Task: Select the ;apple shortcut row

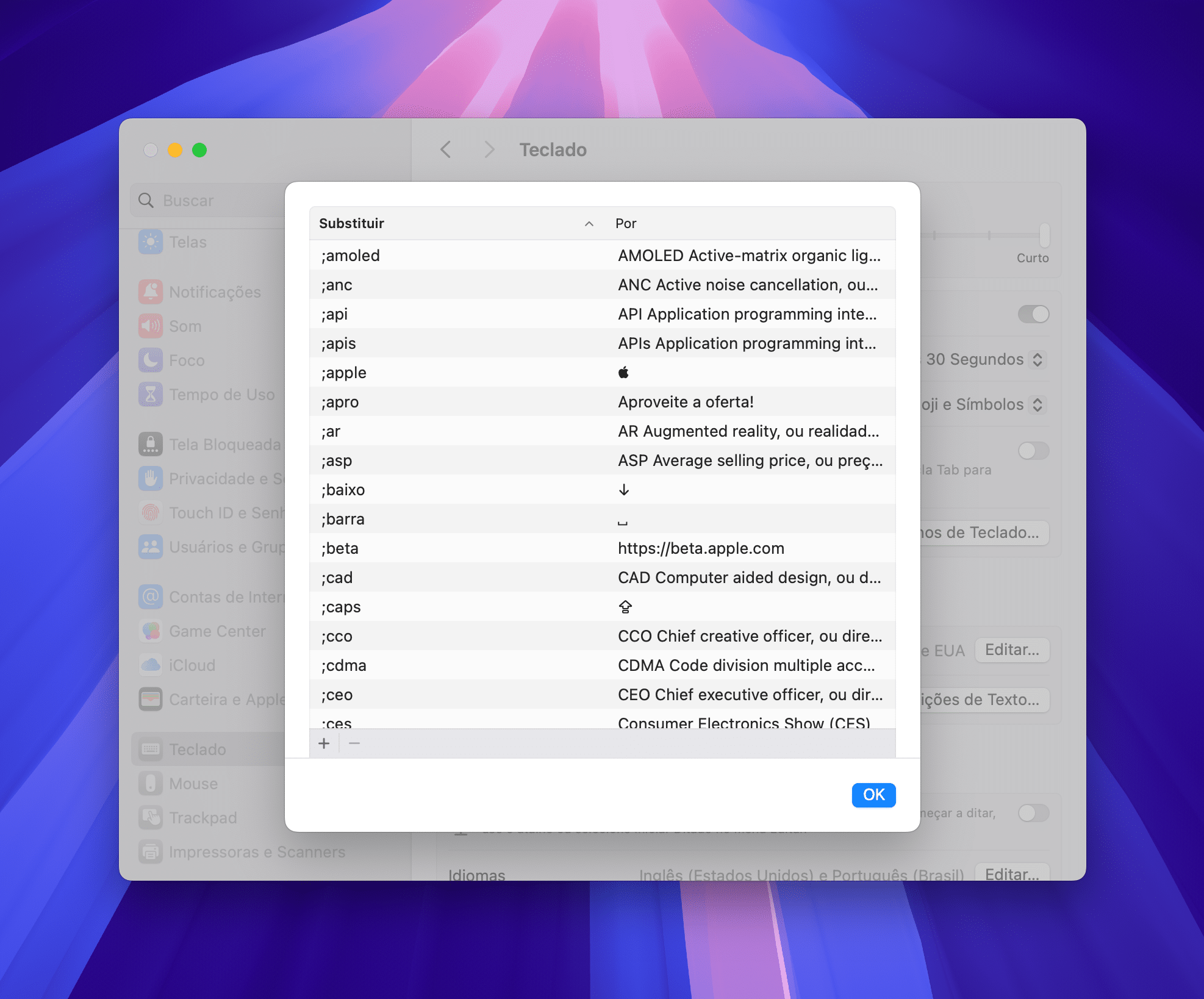Action: (603, 373)
